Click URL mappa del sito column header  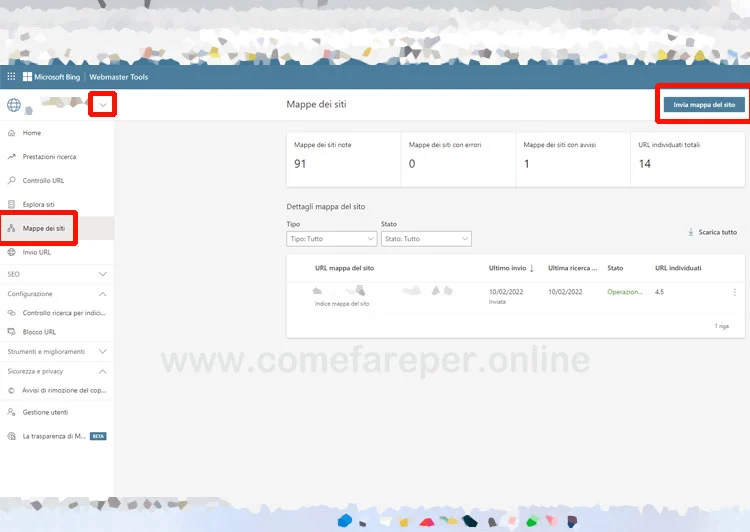pos(344,268)
